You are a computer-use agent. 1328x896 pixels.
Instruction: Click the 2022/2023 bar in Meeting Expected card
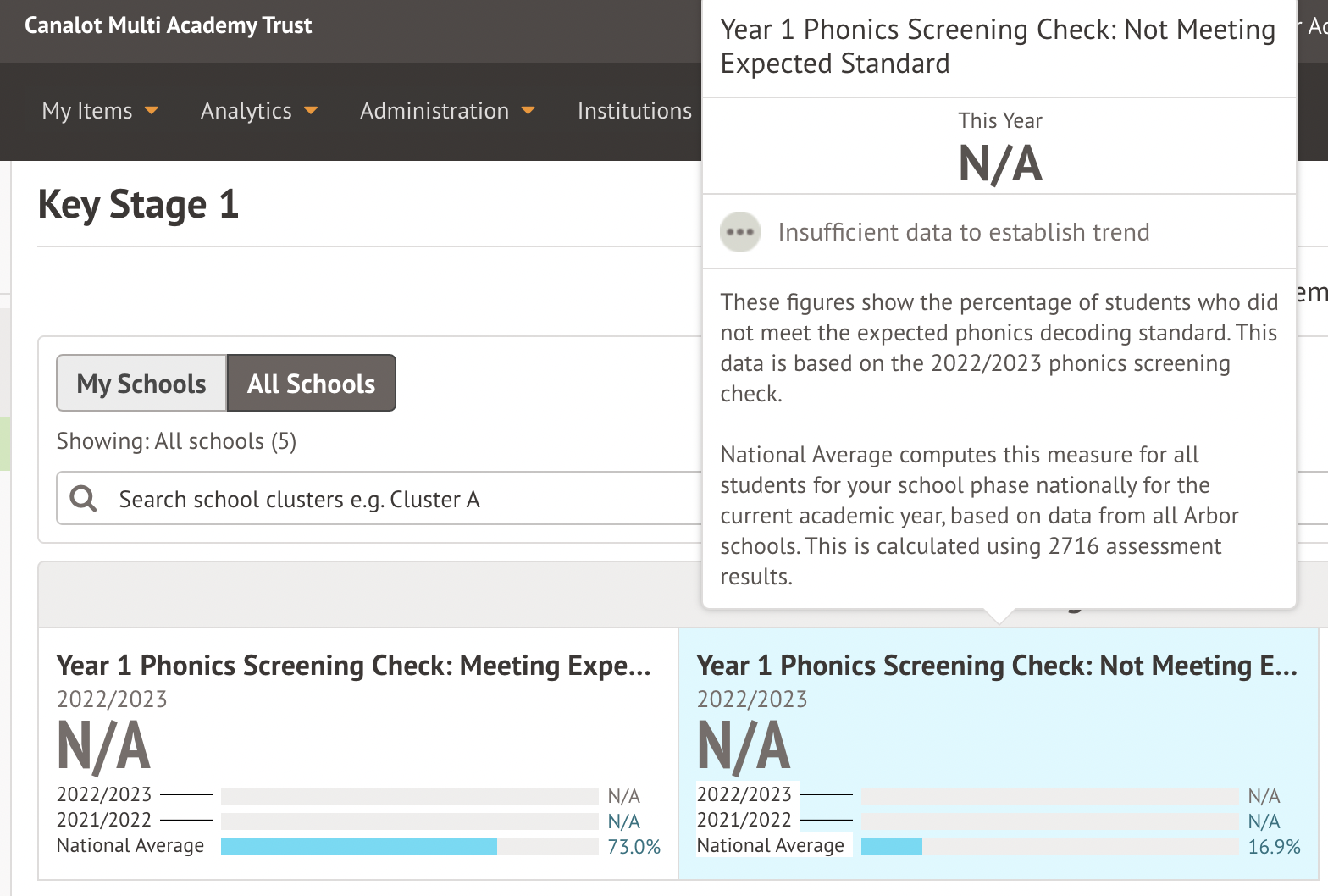[409, 796]
